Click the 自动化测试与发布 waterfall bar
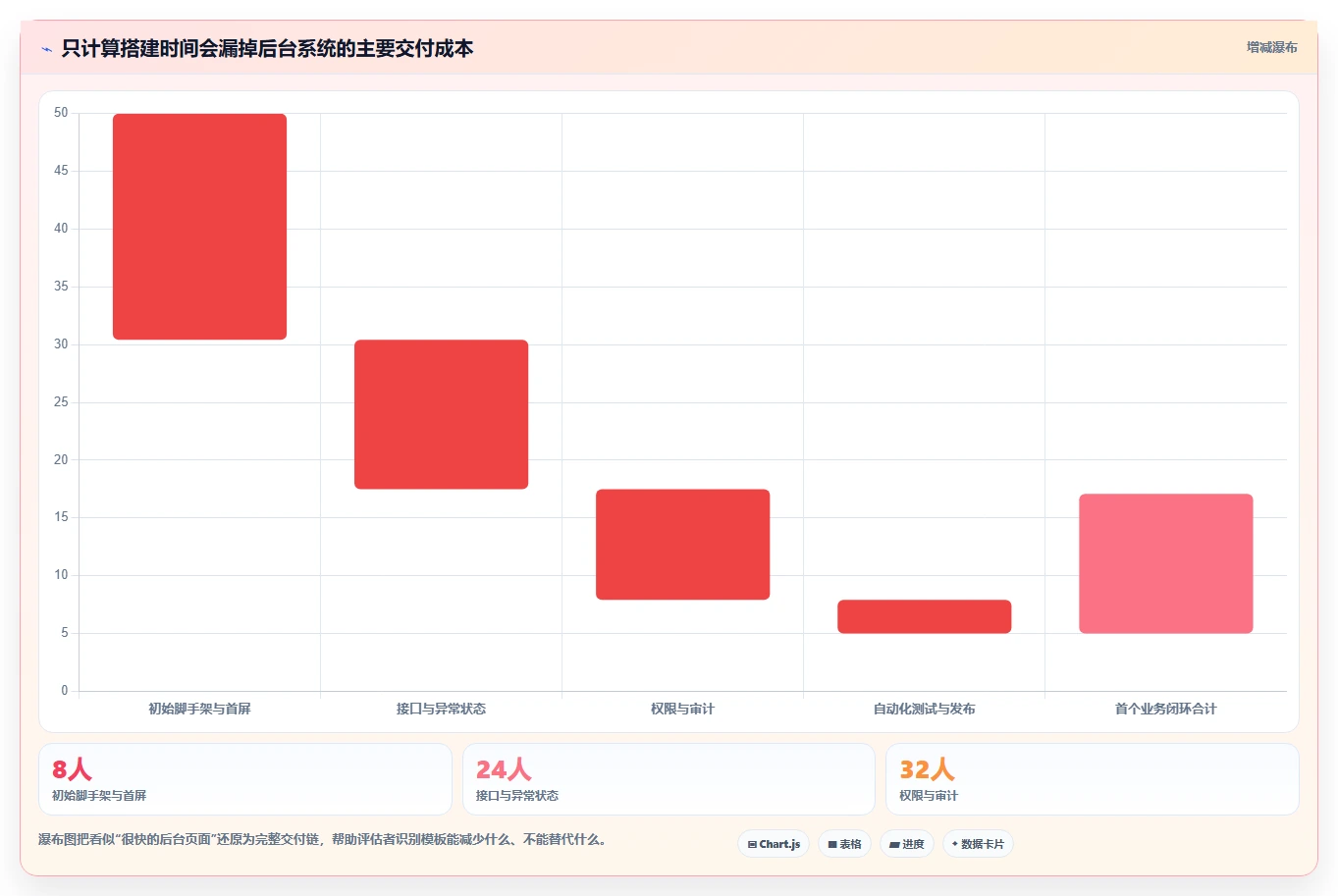The width and height of the screenshot is (1338, 896). tap(924, 616)
